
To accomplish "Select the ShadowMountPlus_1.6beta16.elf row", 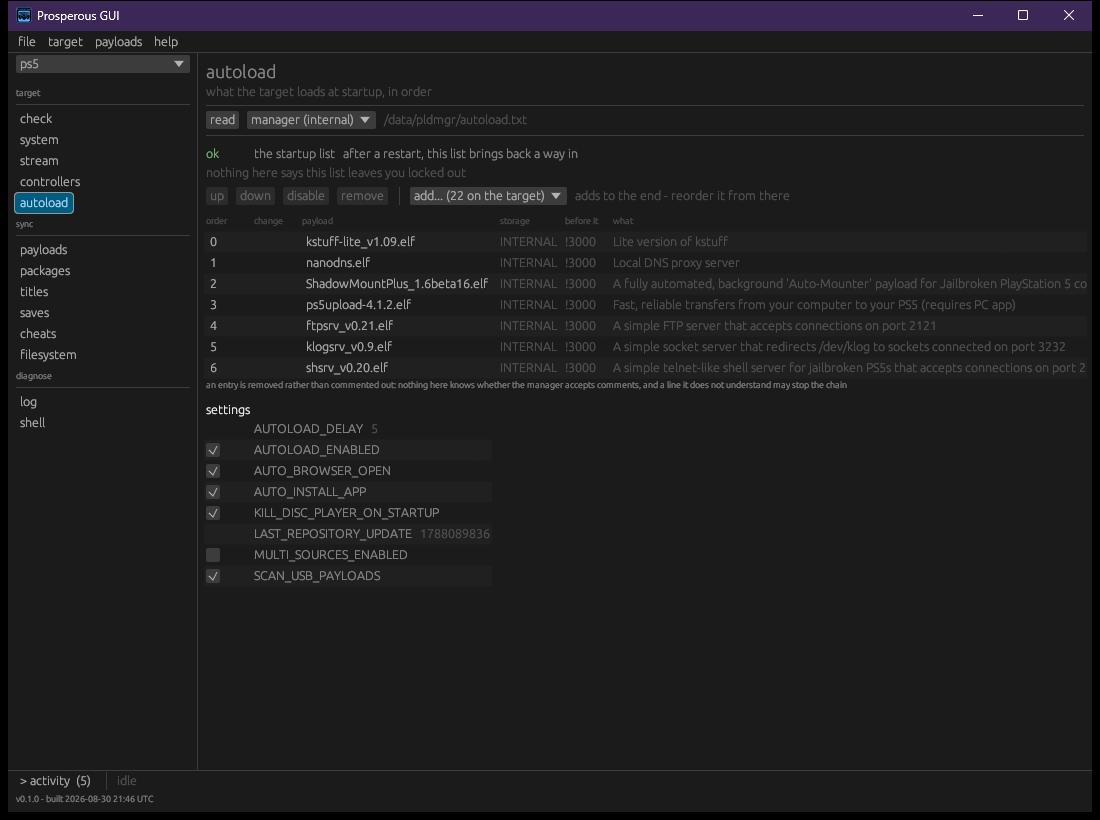I will click(x=645, y=283).
